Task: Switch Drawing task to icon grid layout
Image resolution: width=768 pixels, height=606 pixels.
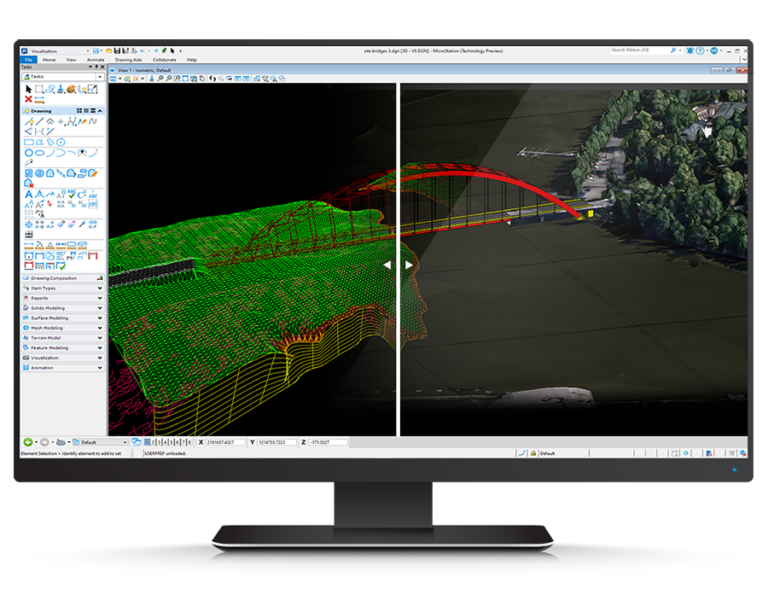Action: (x=79, y=111)
